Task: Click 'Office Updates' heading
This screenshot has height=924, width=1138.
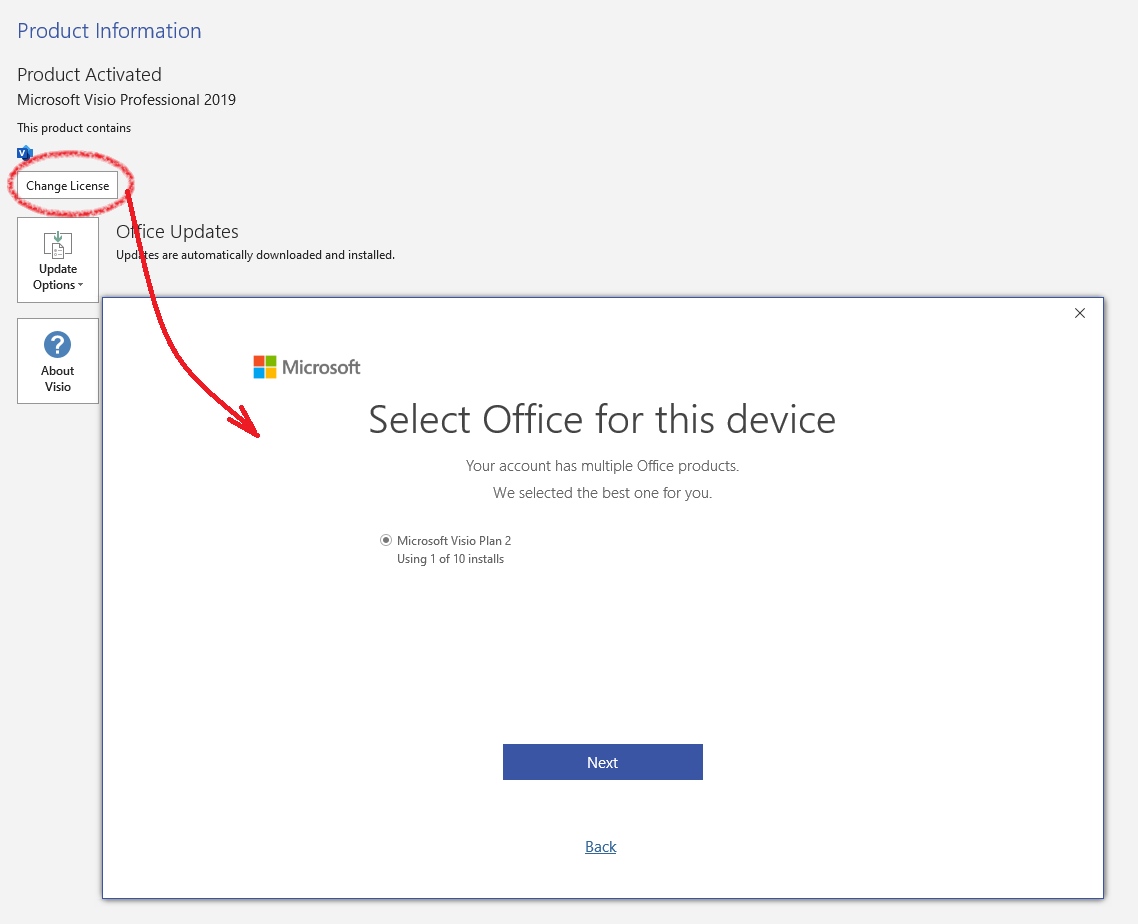Action: (x=177, y=232)
